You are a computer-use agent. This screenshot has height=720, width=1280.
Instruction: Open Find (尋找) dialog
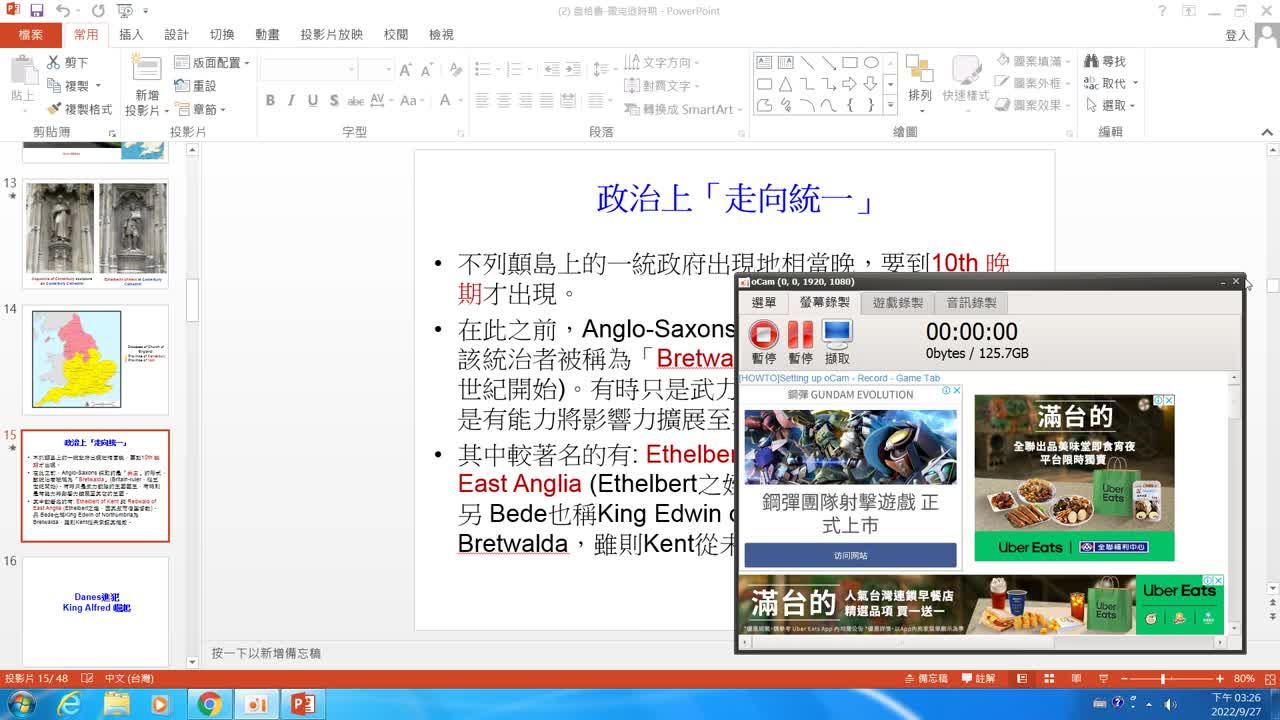point(1105,62)
